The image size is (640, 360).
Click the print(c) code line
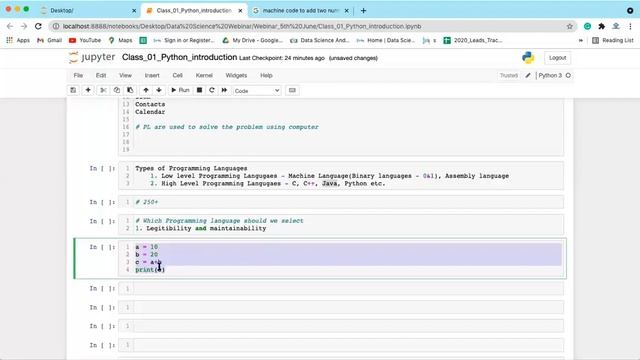pyautogui.click(x=150, y=270)
